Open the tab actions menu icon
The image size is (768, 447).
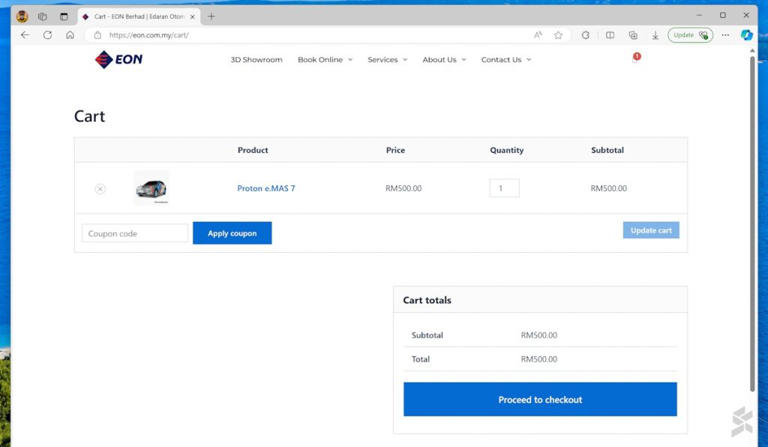64,17
